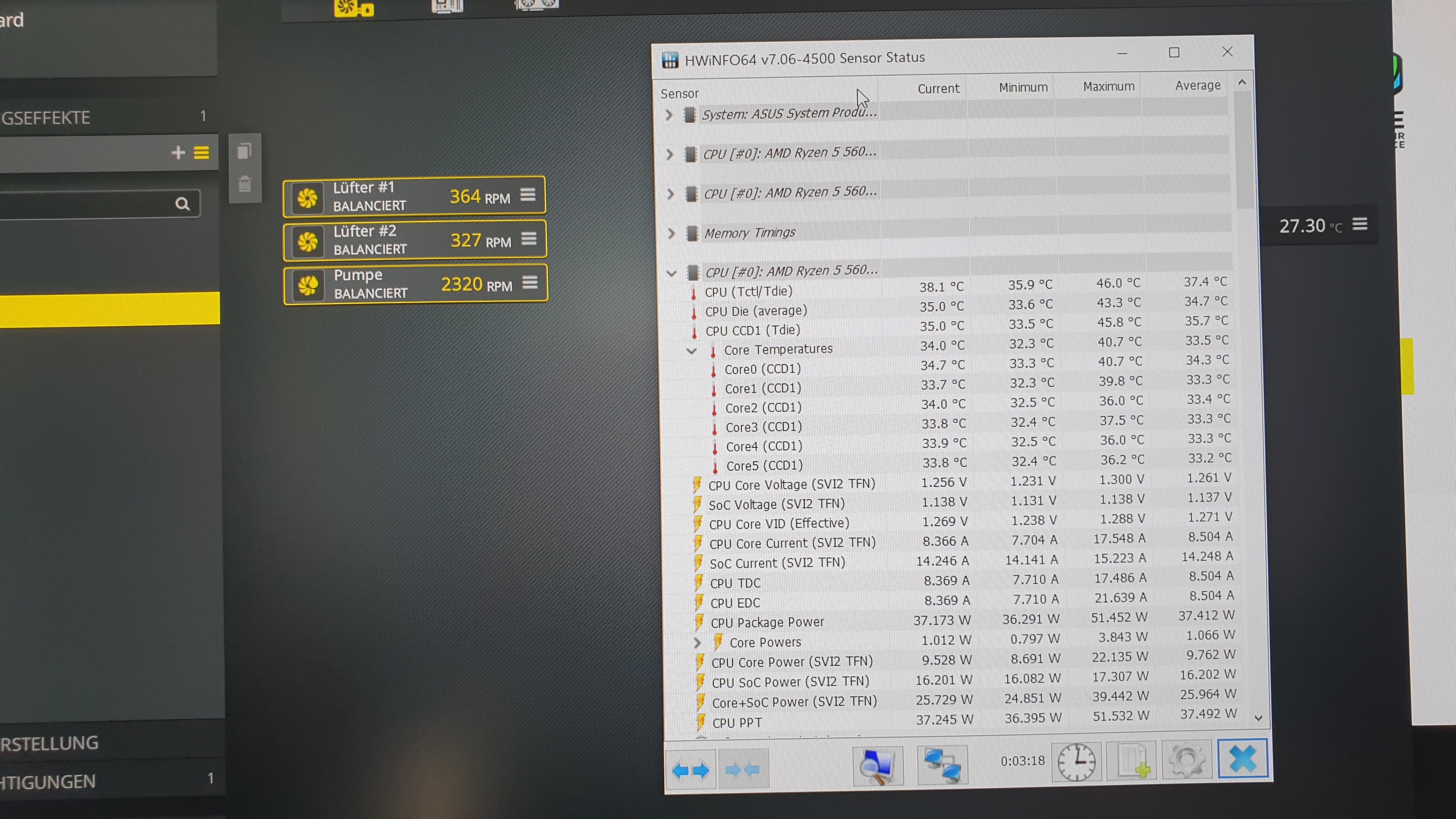1456x819 pixels.
Task: Expand the Memory Timings section
Action: (672, 234)
